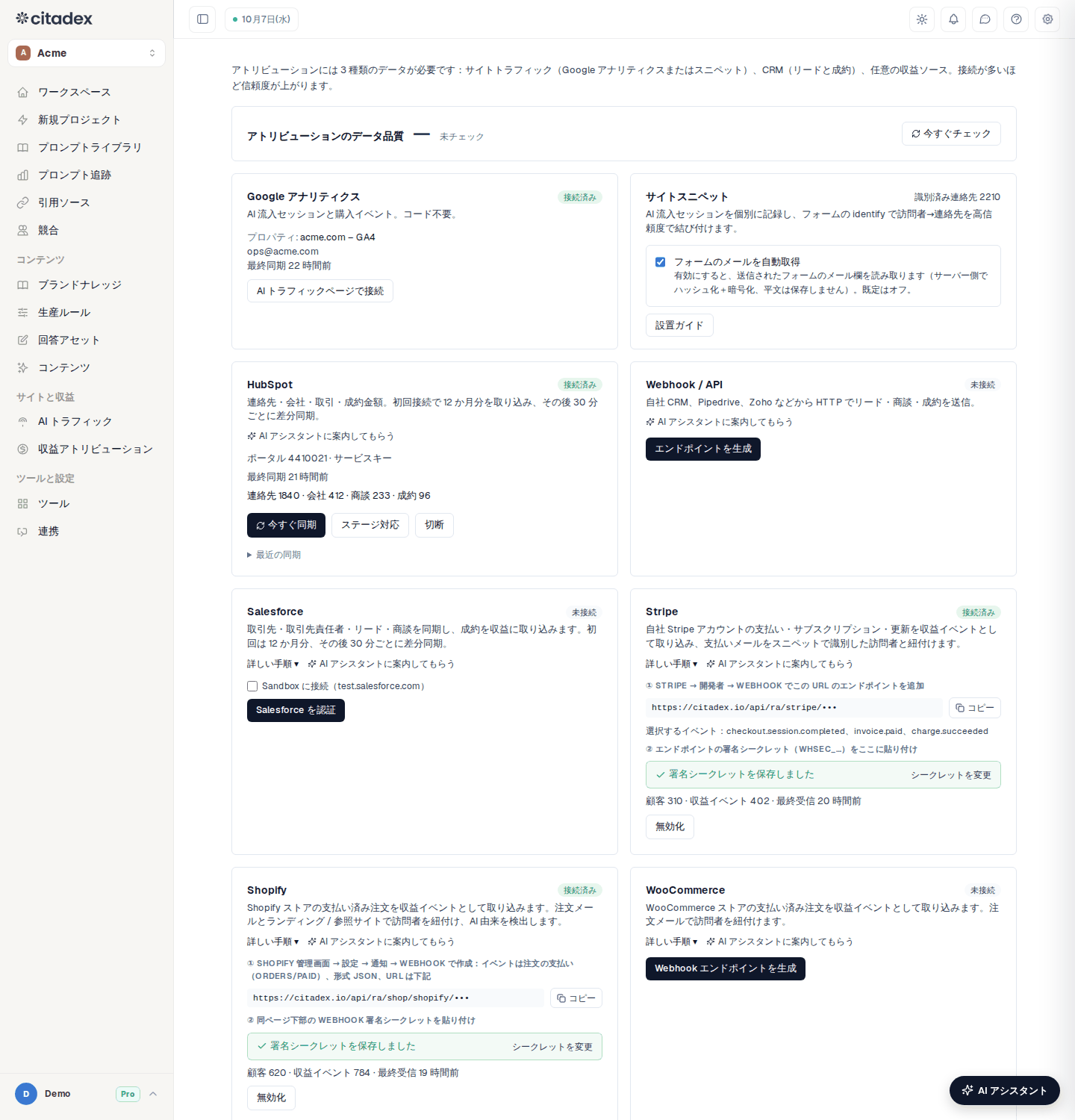Open the Acme workspace switcher
The width and height of the screenshot is (1075, 1120).
[87, 53]
